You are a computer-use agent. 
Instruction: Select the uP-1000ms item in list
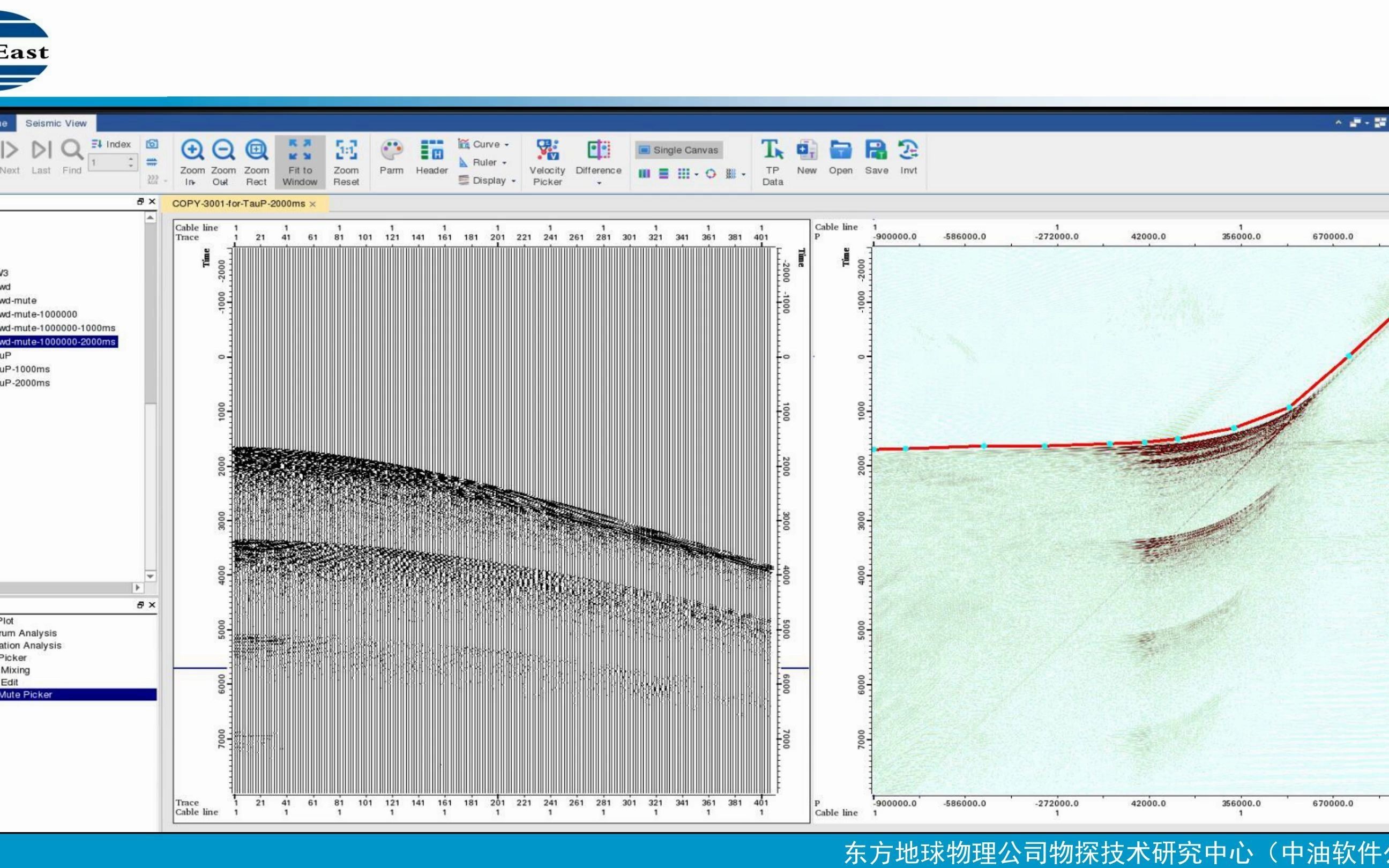pyautogui.click(x=25, y=369)
